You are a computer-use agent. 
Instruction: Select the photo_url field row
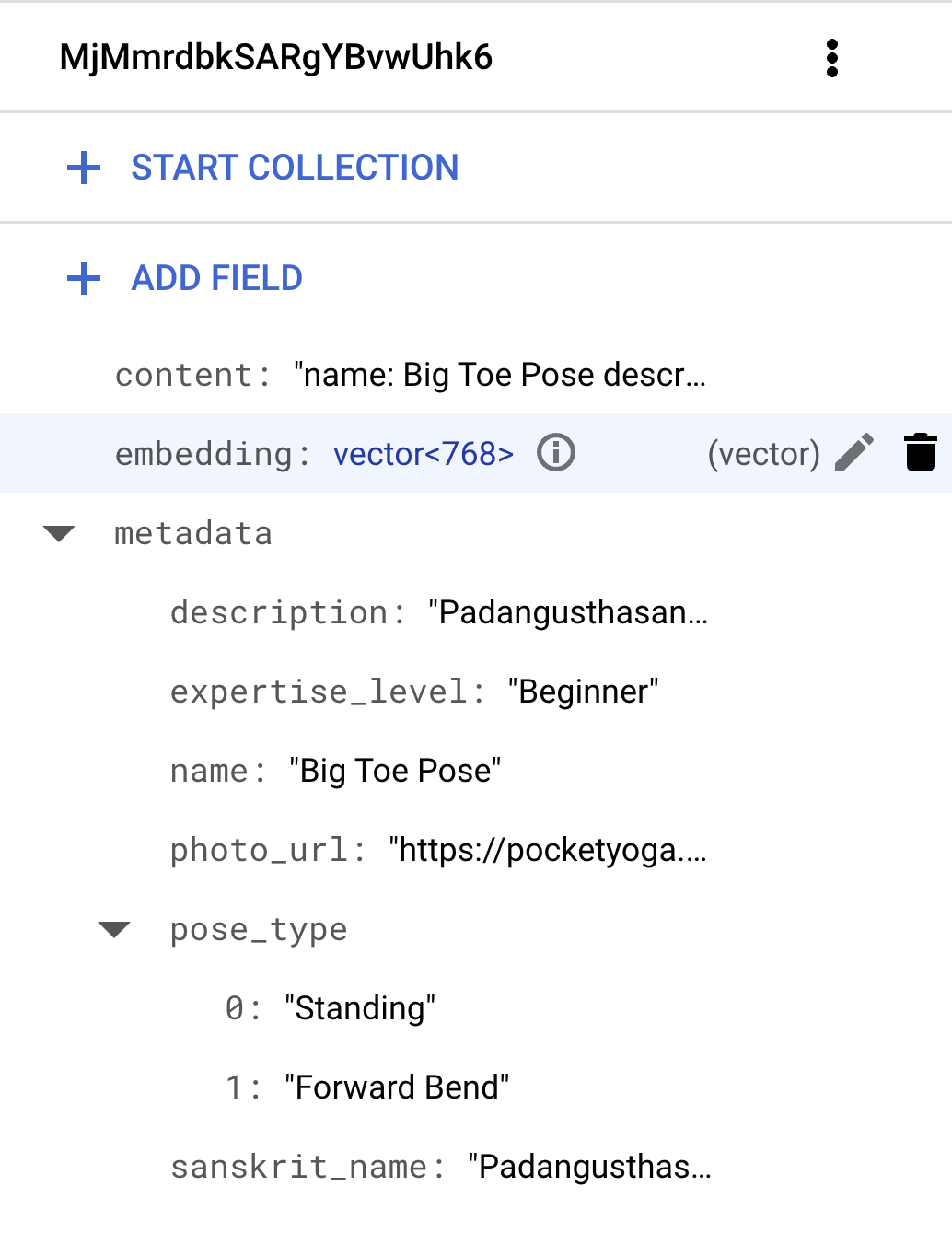pos(438,850)
